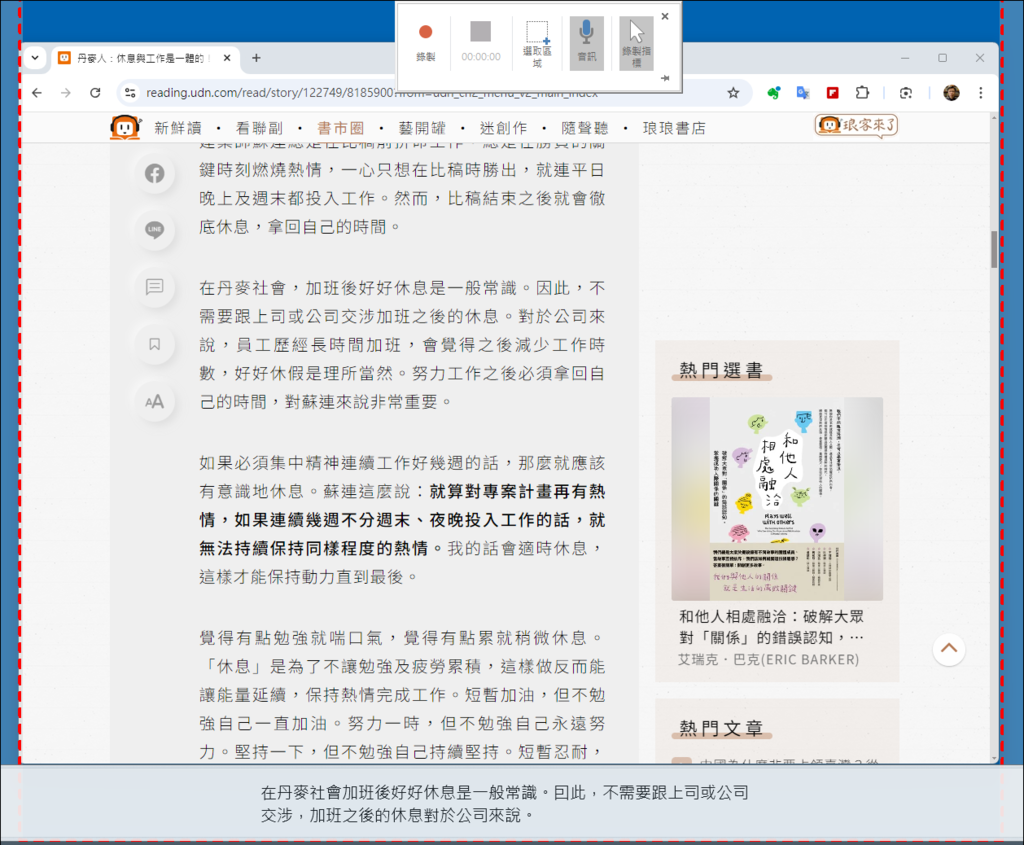This screenshot has height=845, width=1024.
Task: Click the reading.udn.com address bar URL
Action: point(269,93)
